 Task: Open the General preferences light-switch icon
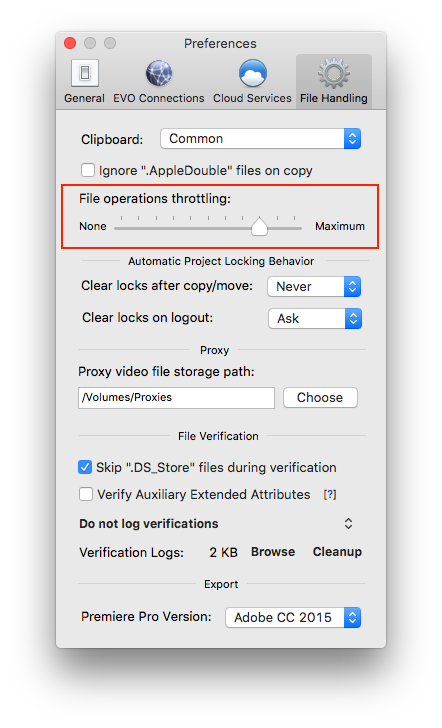click(84, 73)
